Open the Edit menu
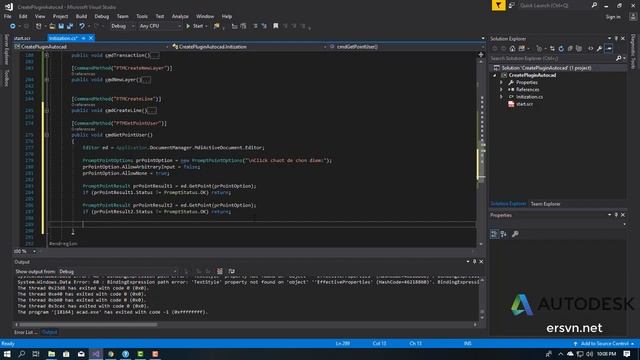Viewport: 640px width, 360px height. (x=23, y=16)
